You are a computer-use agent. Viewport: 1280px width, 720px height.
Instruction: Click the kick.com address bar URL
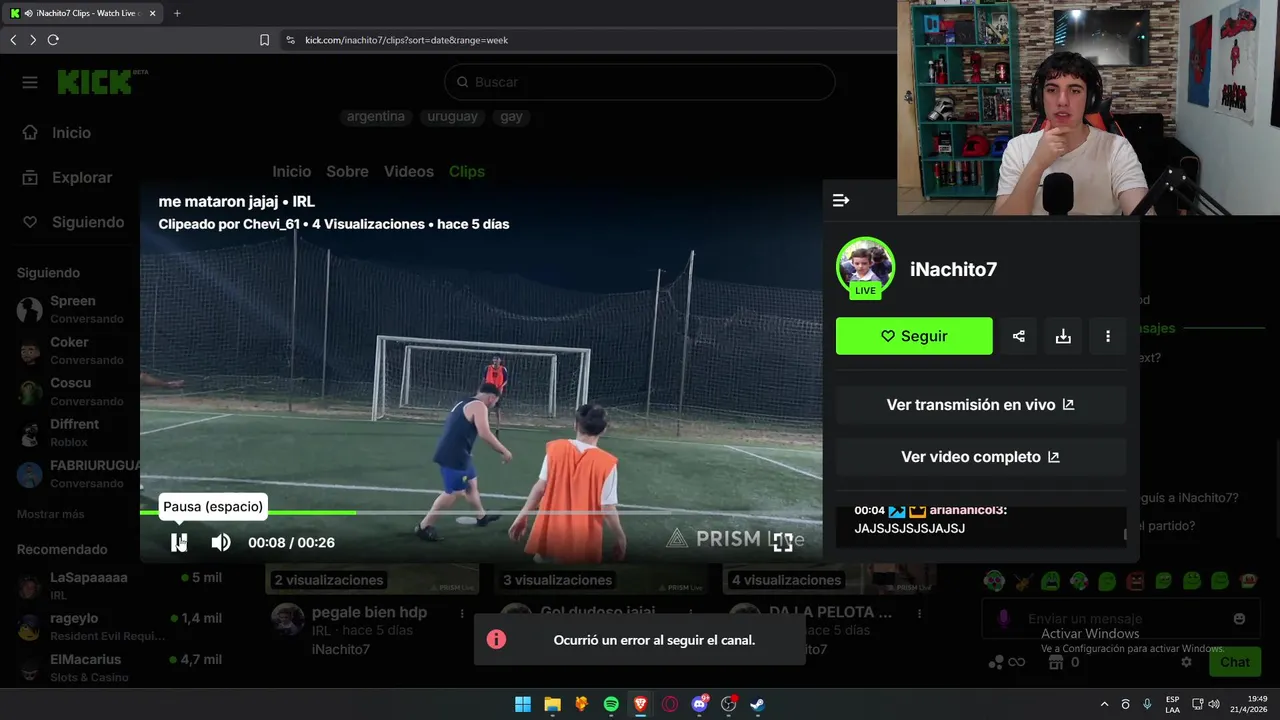pyautogui.click(x=406, y=40)
